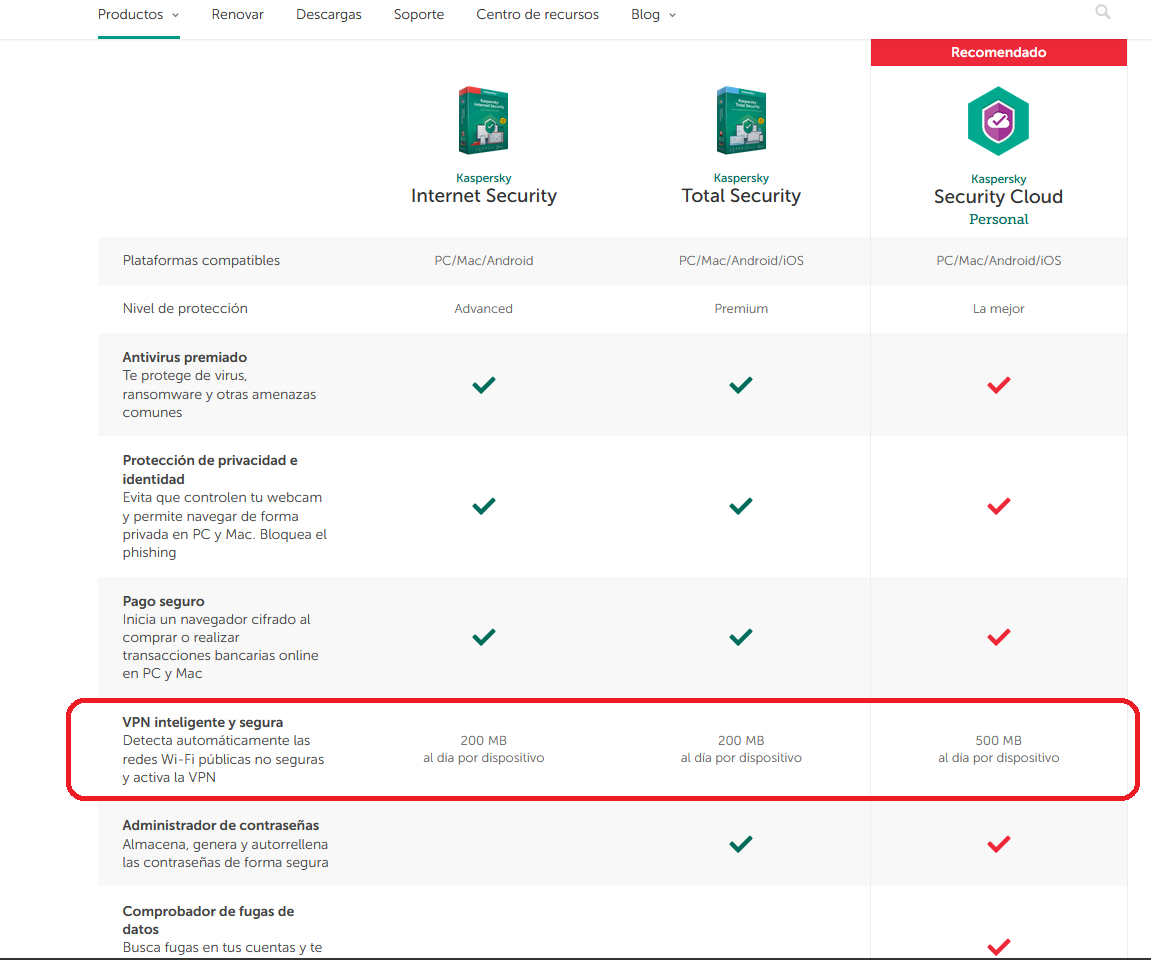1151x960 pixels.
Task: Expand the Productos dropdown menu
Action: 138,15
